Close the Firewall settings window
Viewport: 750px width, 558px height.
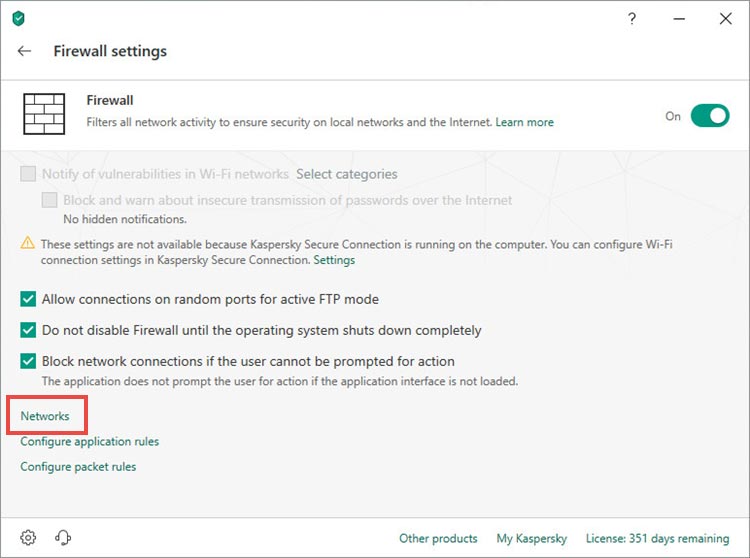coord(726,19)
